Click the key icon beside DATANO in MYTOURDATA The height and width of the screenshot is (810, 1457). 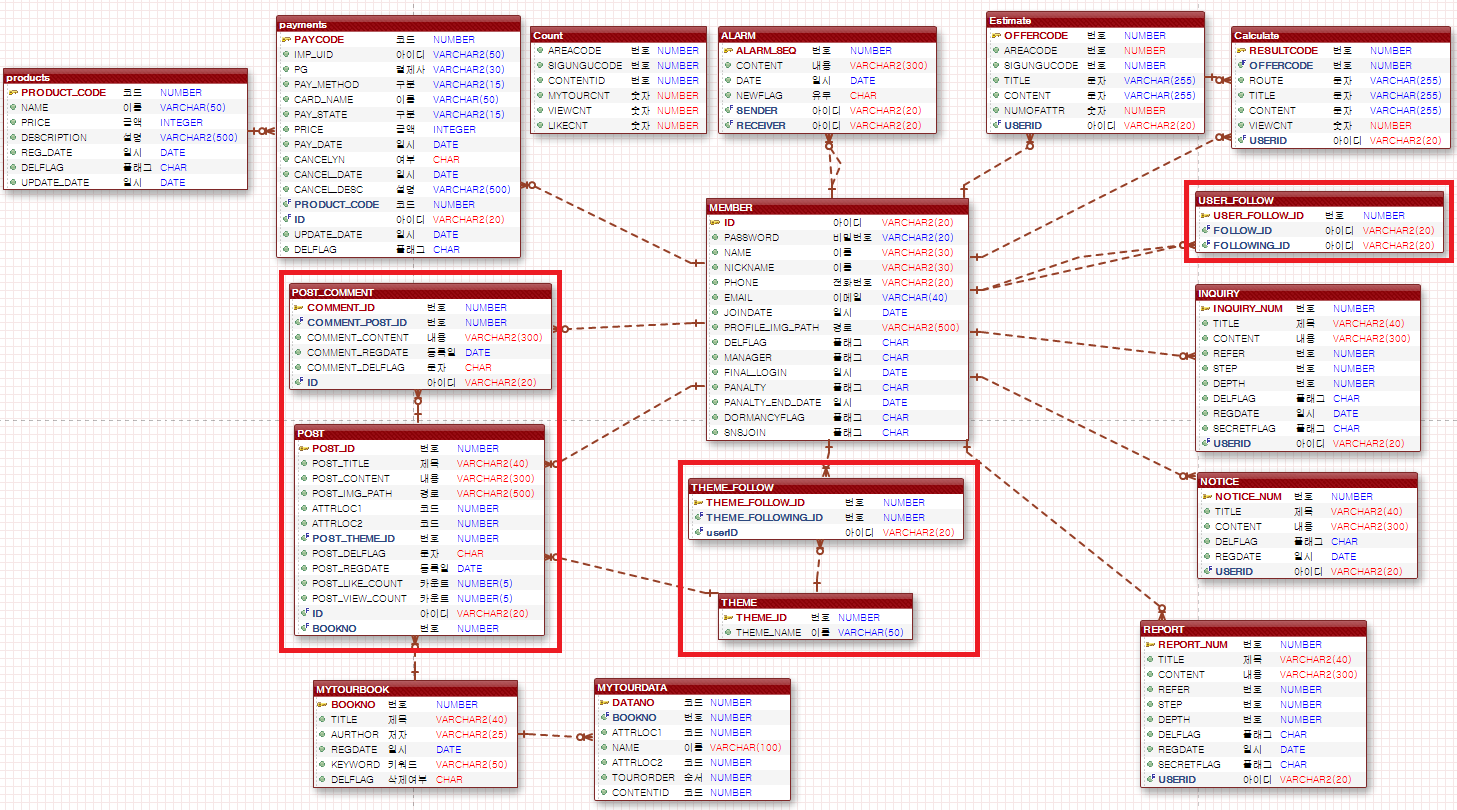[x=603, y=702]
